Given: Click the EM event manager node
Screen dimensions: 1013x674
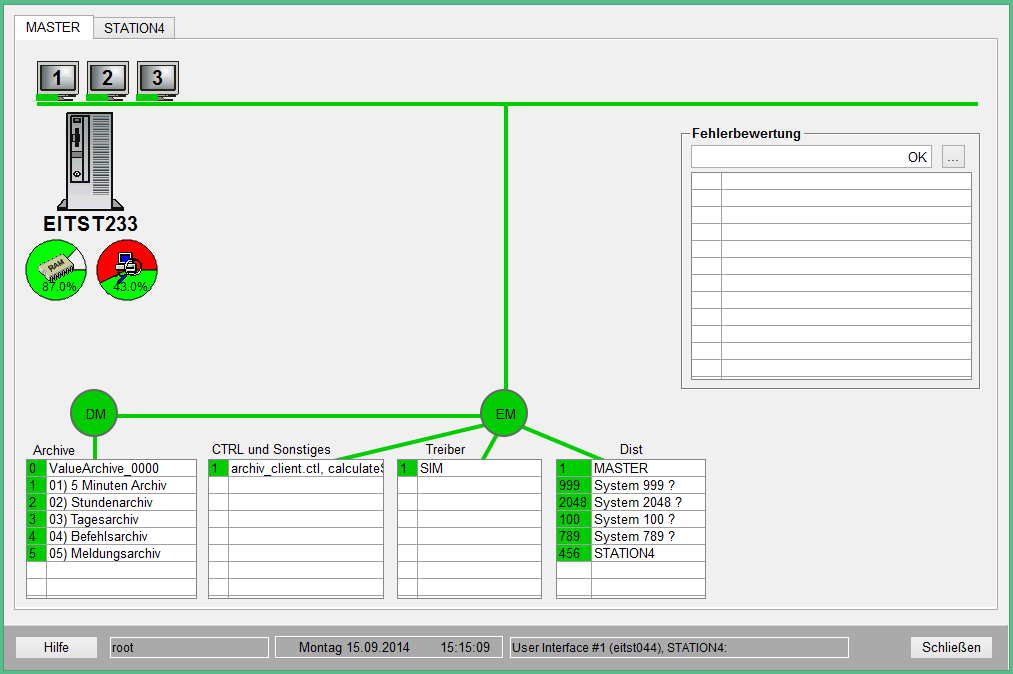Looking at the screenshot, I should [x=504, y=413].
